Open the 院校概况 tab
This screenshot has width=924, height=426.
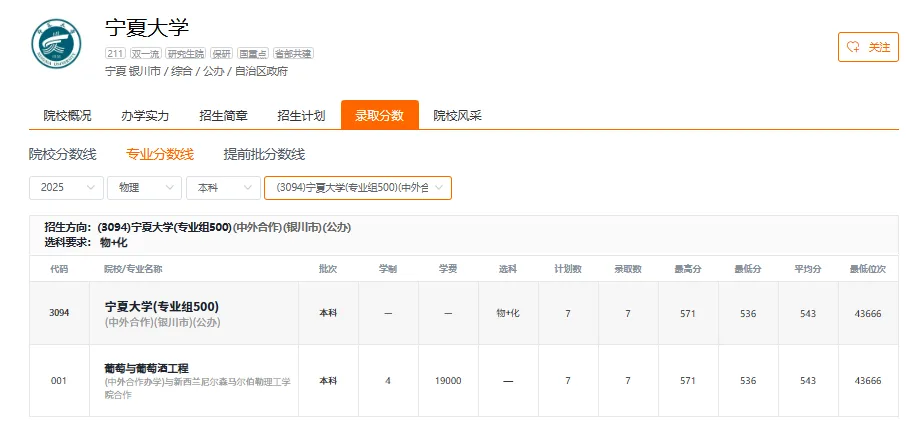(67, 115)
